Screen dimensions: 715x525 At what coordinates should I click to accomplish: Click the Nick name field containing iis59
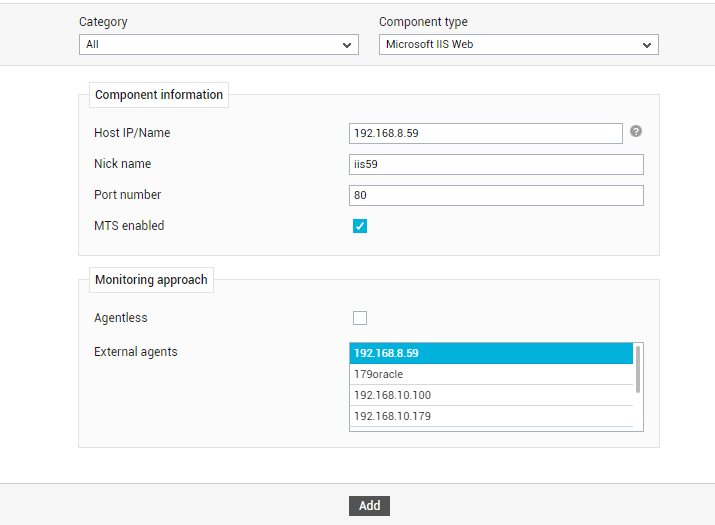point(496,164)
